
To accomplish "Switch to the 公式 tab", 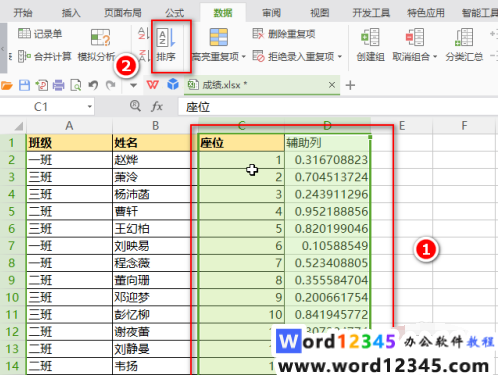I will click(x=174, y=13).
